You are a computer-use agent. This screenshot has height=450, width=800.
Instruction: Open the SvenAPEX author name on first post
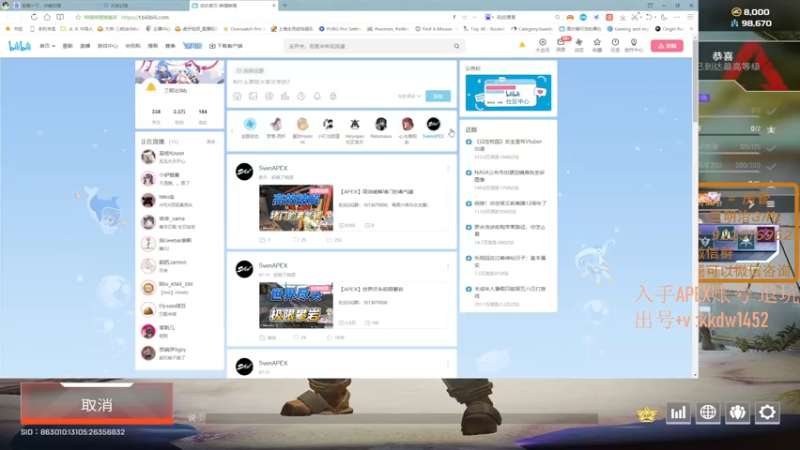273,168
